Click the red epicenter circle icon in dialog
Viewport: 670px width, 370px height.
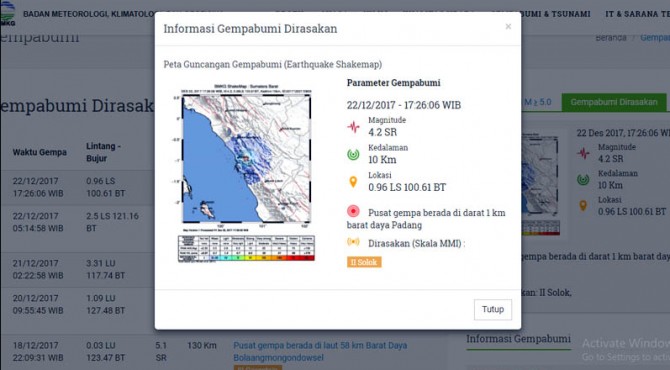click(353, 211)
